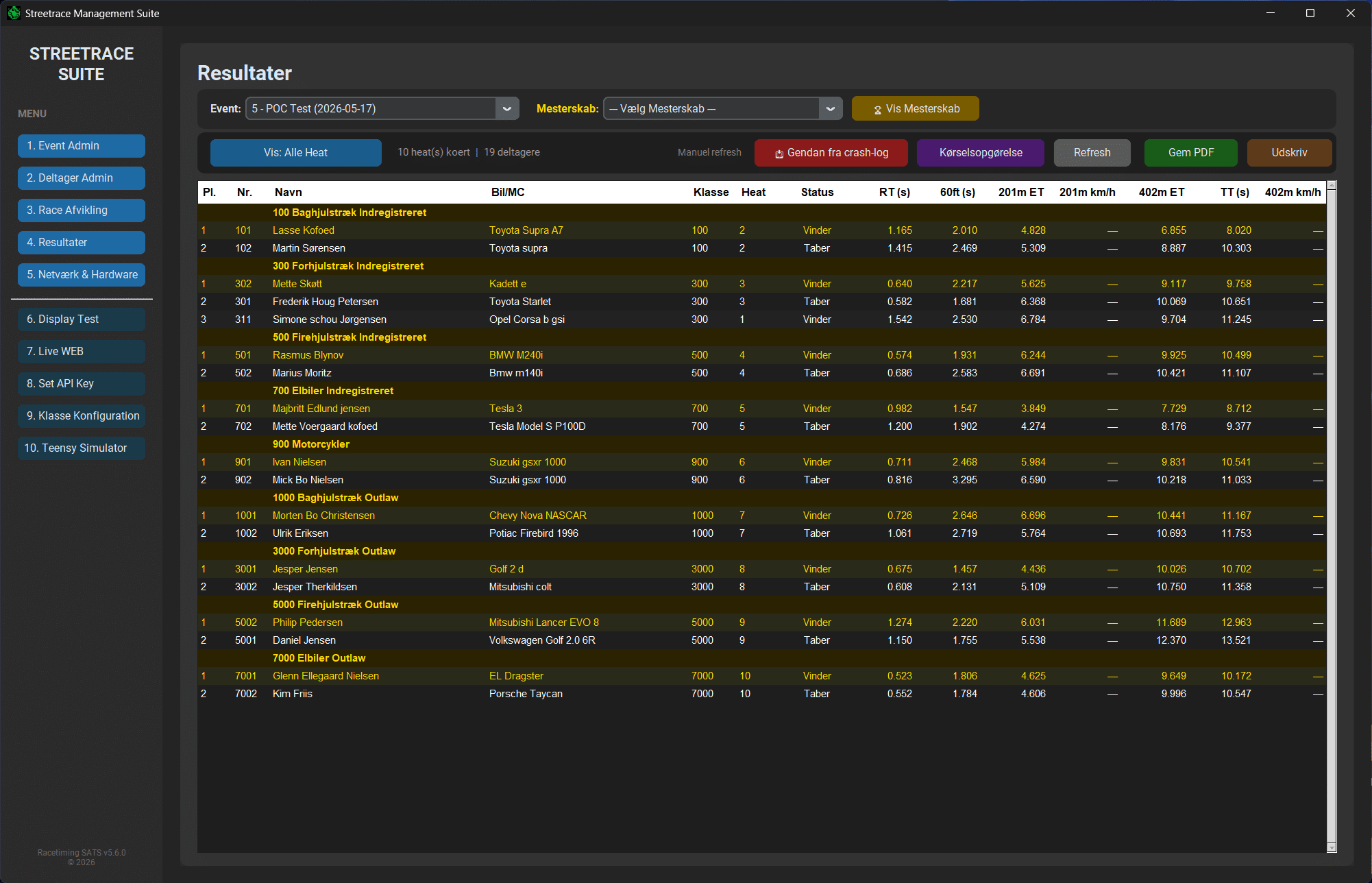Open 7. Live WEB page
This screenshot has height=883, width=1372.
(x=82, y=351)
